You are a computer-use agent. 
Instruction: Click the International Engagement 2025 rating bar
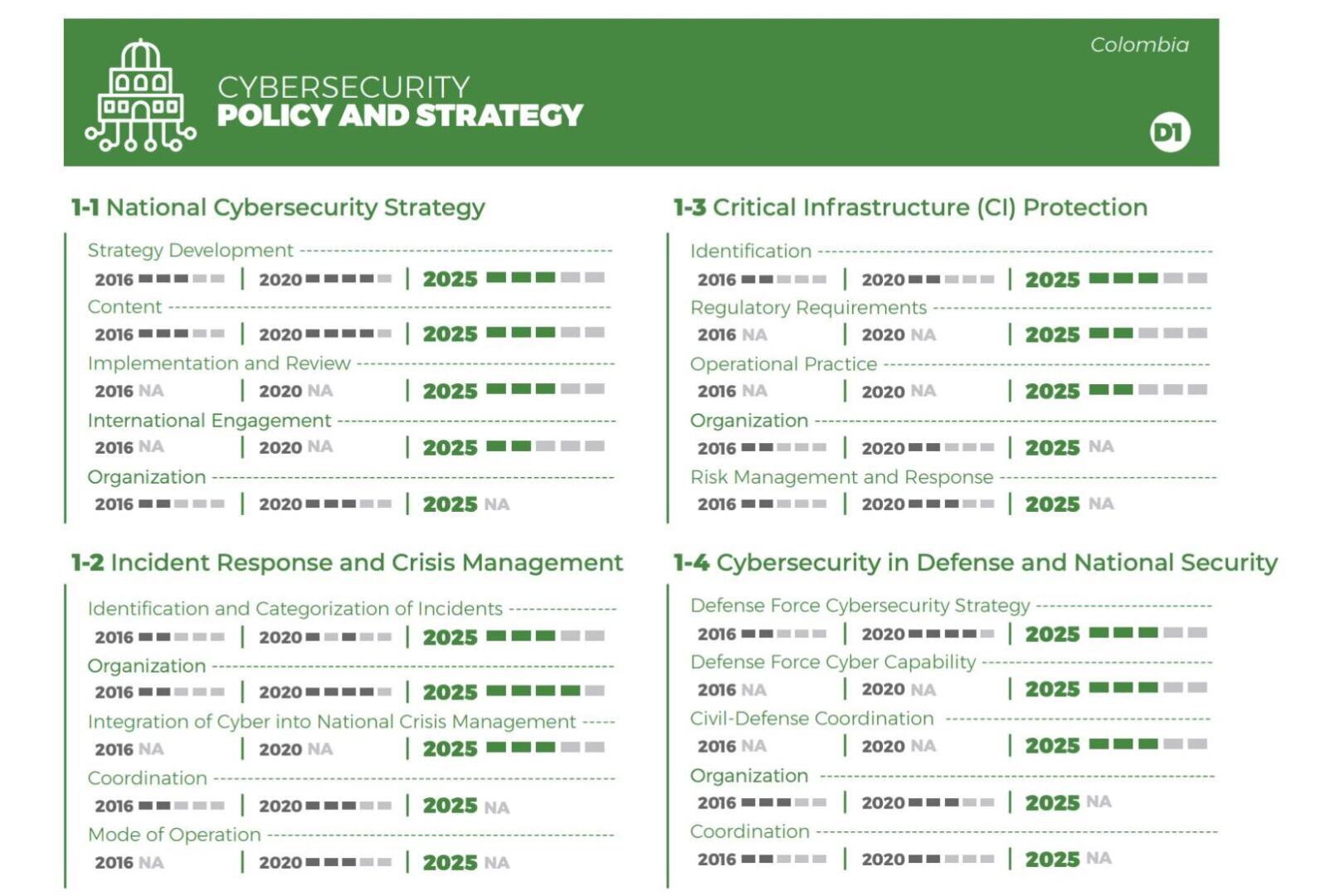[x=544, y=446]
